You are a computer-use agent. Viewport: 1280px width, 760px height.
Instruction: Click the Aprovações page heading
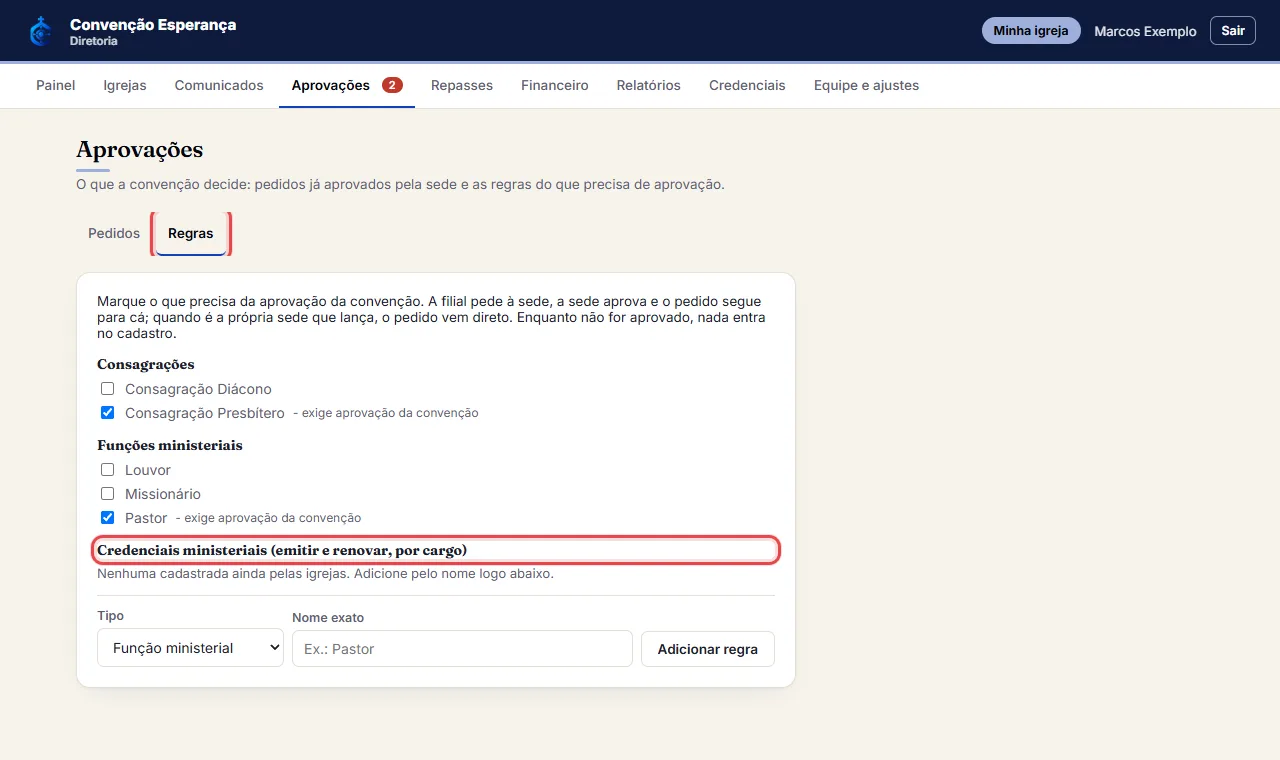tap(140, 150)
